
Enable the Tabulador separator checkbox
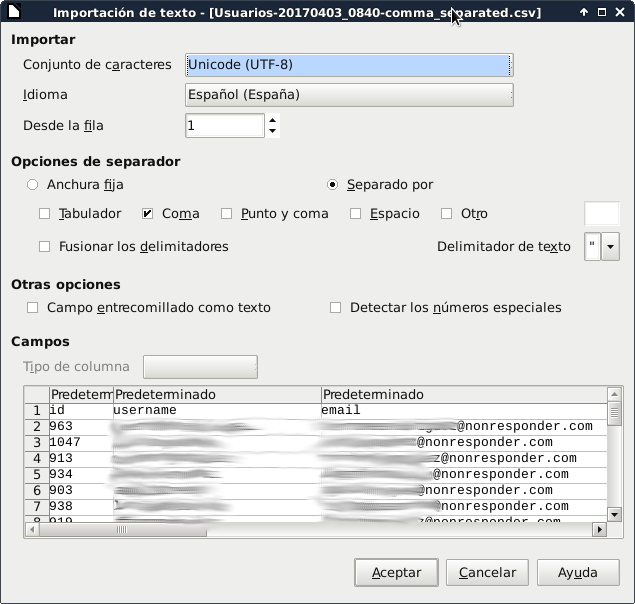click(44, 214)
